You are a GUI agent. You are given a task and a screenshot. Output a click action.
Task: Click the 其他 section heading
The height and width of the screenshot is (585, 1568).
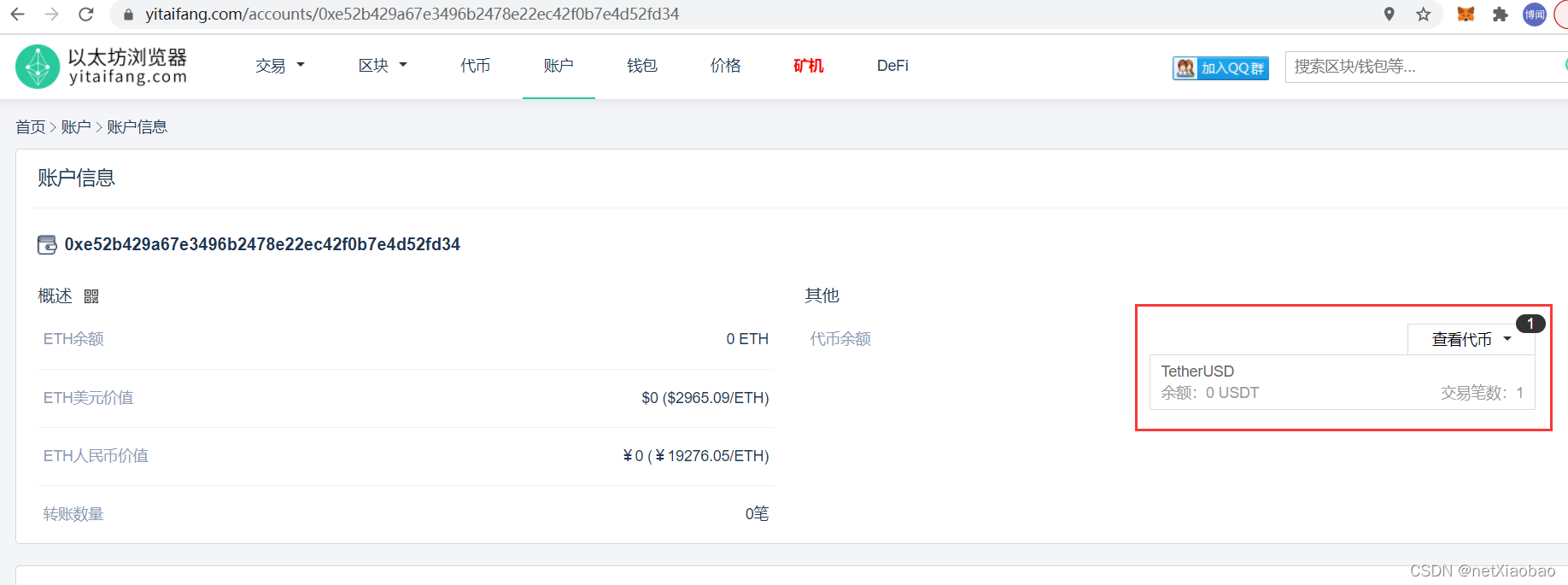[822, 295]
